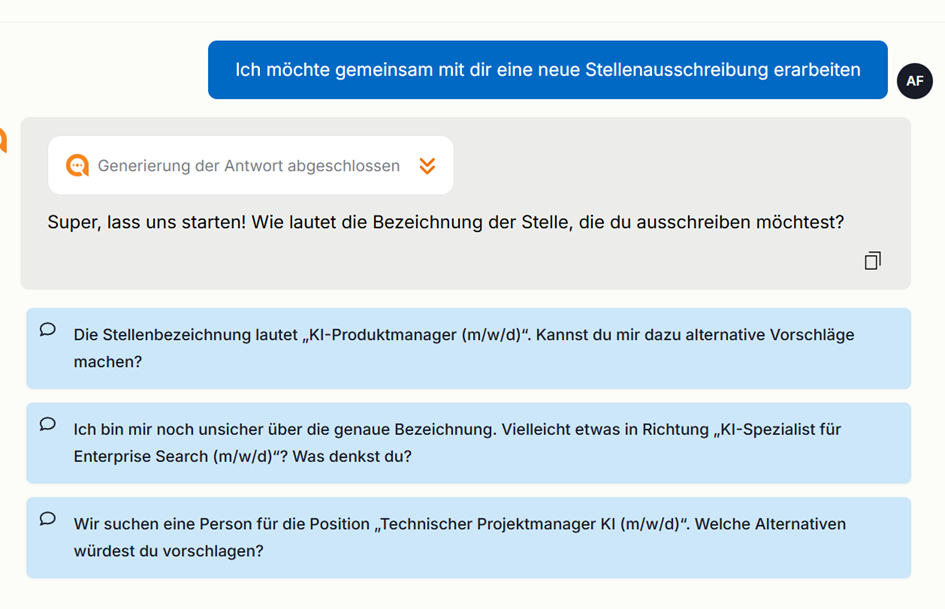
Task: Click the blue user message bubble
Action: pos(548,70)
